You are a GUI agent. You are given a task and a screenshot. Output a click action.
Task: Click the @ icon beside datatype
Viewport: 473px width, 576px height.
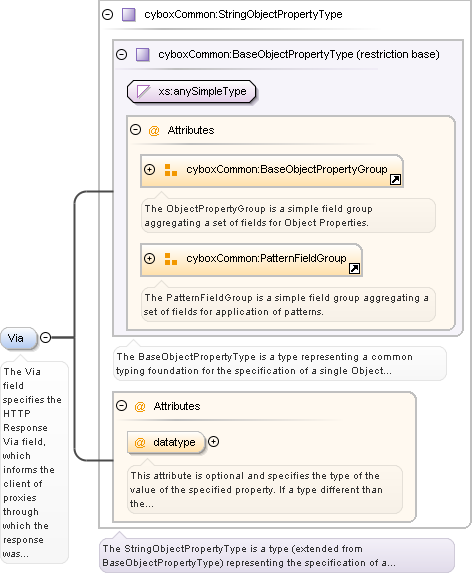140,443
